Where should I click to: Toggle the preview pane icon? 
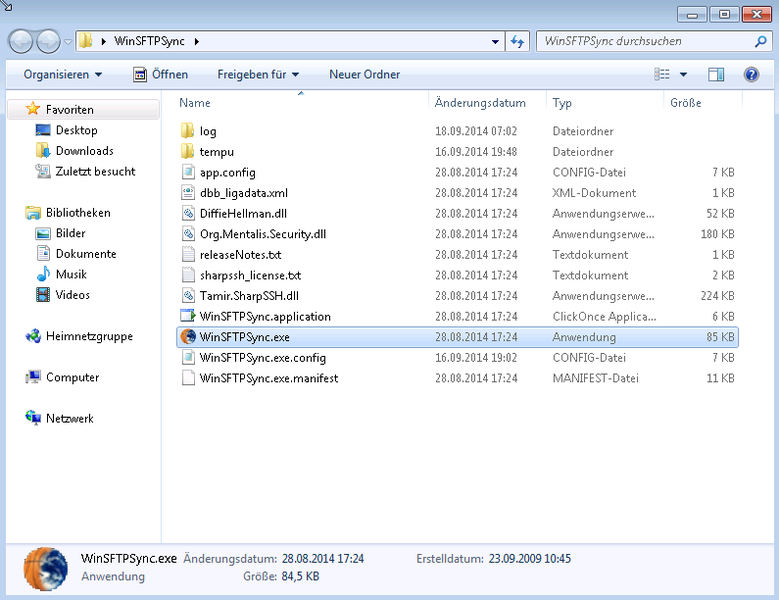[x=716, y=75]
